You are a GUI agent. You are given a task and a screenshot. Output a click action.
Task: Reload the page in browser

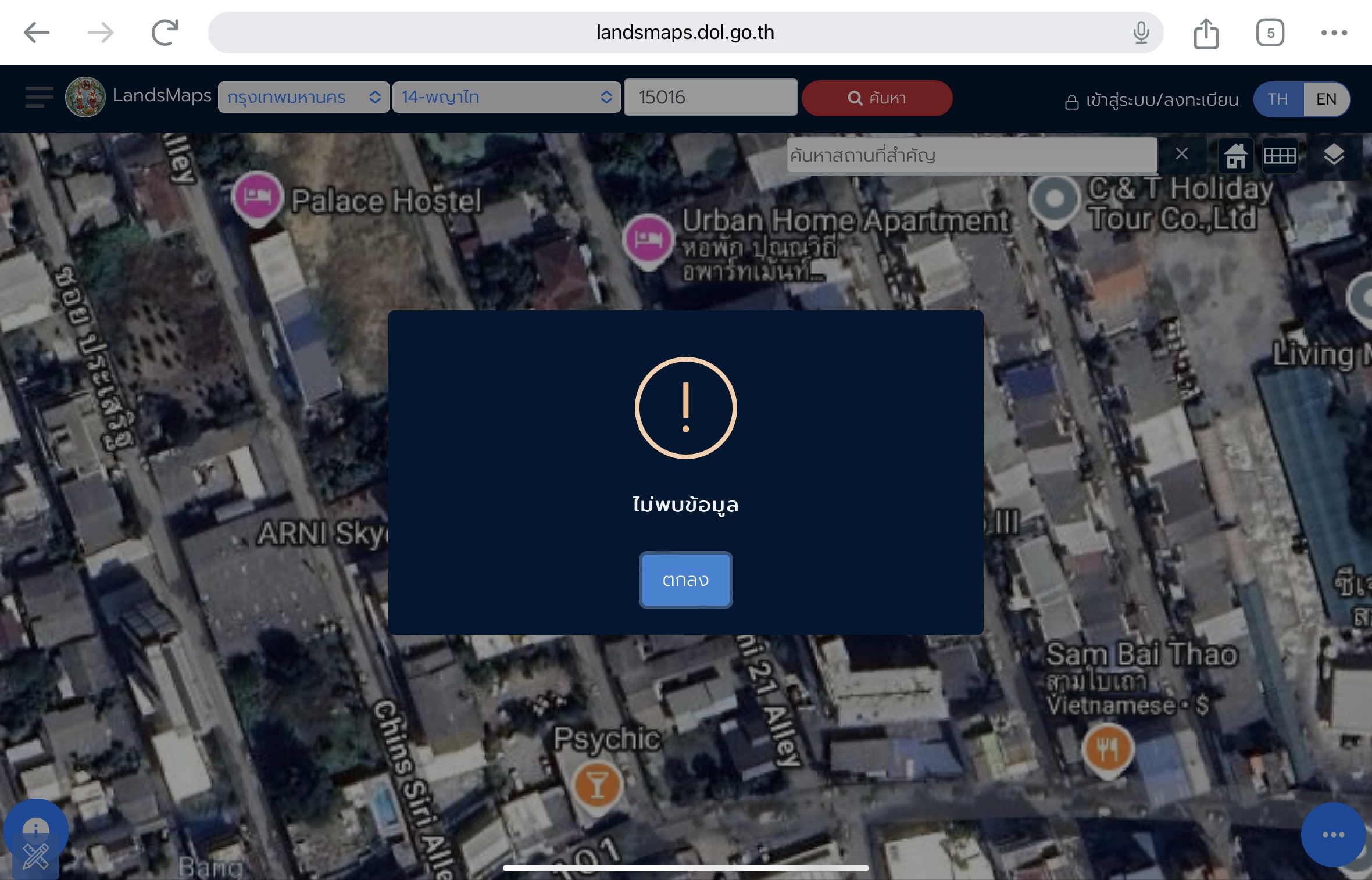point(165,33)
